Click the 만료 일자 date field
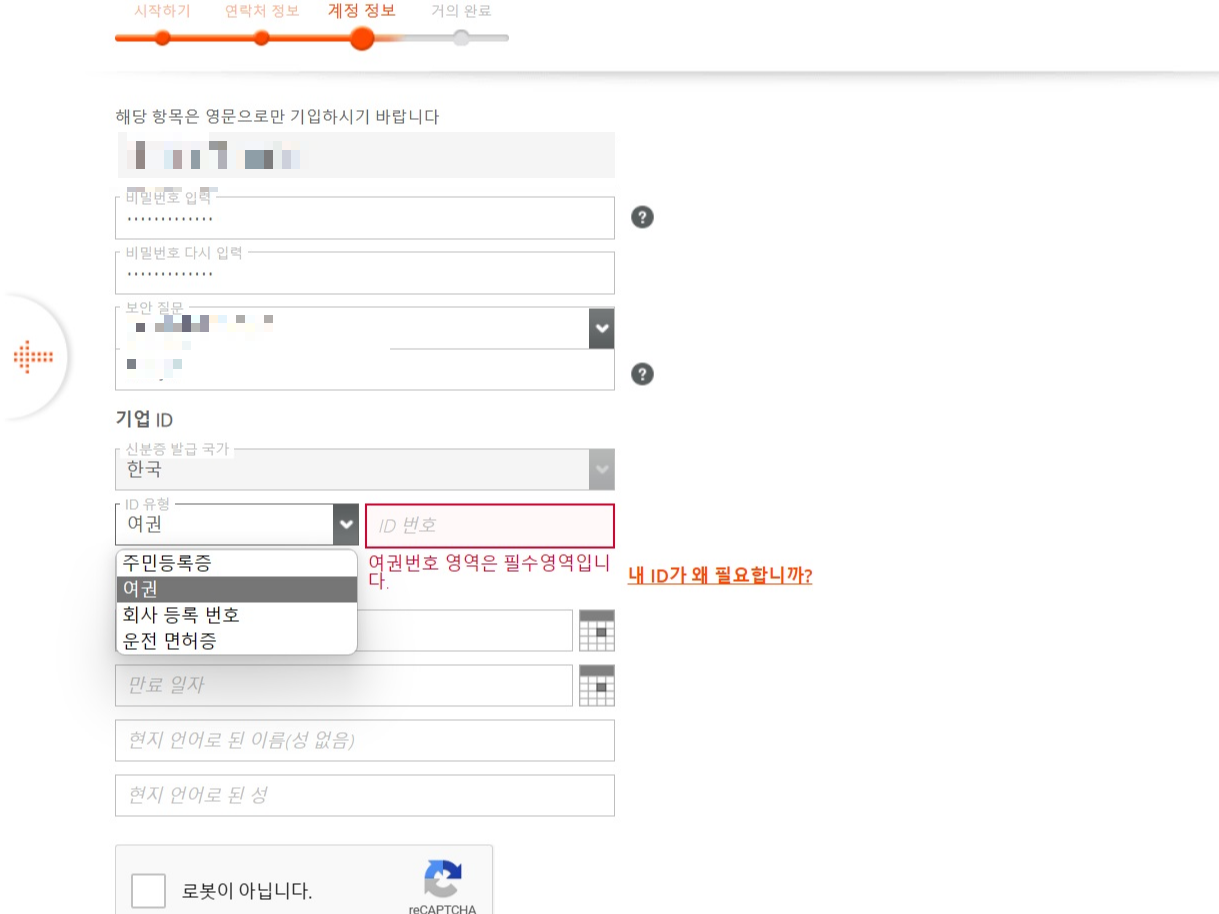 point(344,685)
